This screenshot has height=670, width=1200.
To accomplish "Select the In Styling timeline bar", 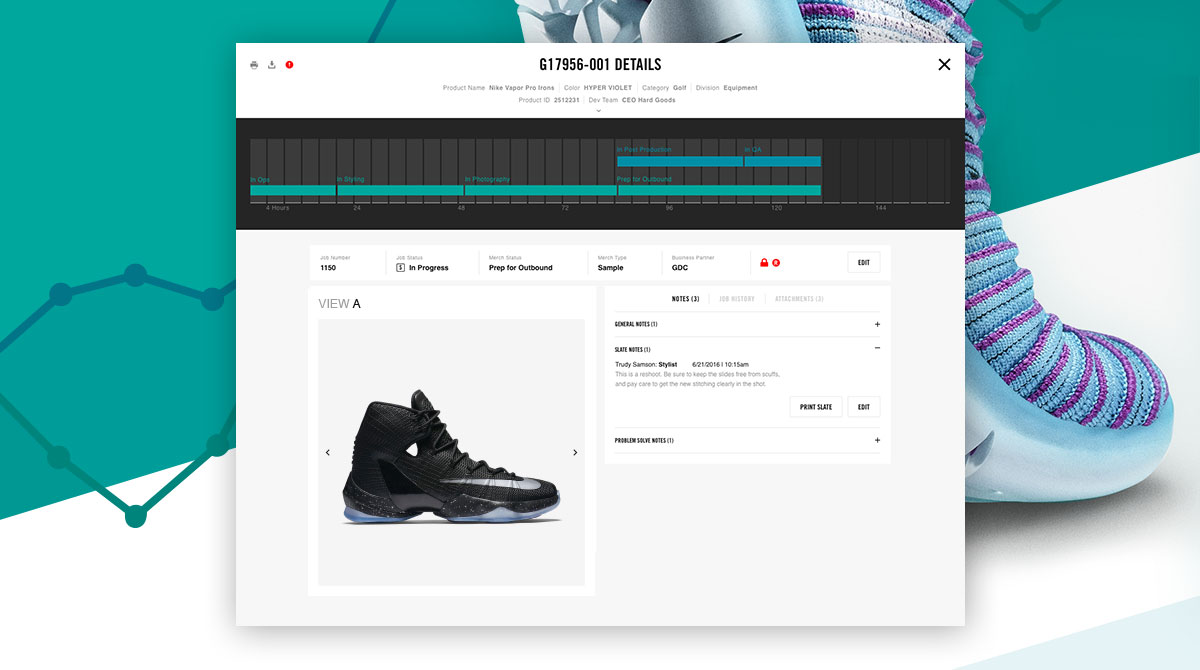I will (x=400, y=190).
